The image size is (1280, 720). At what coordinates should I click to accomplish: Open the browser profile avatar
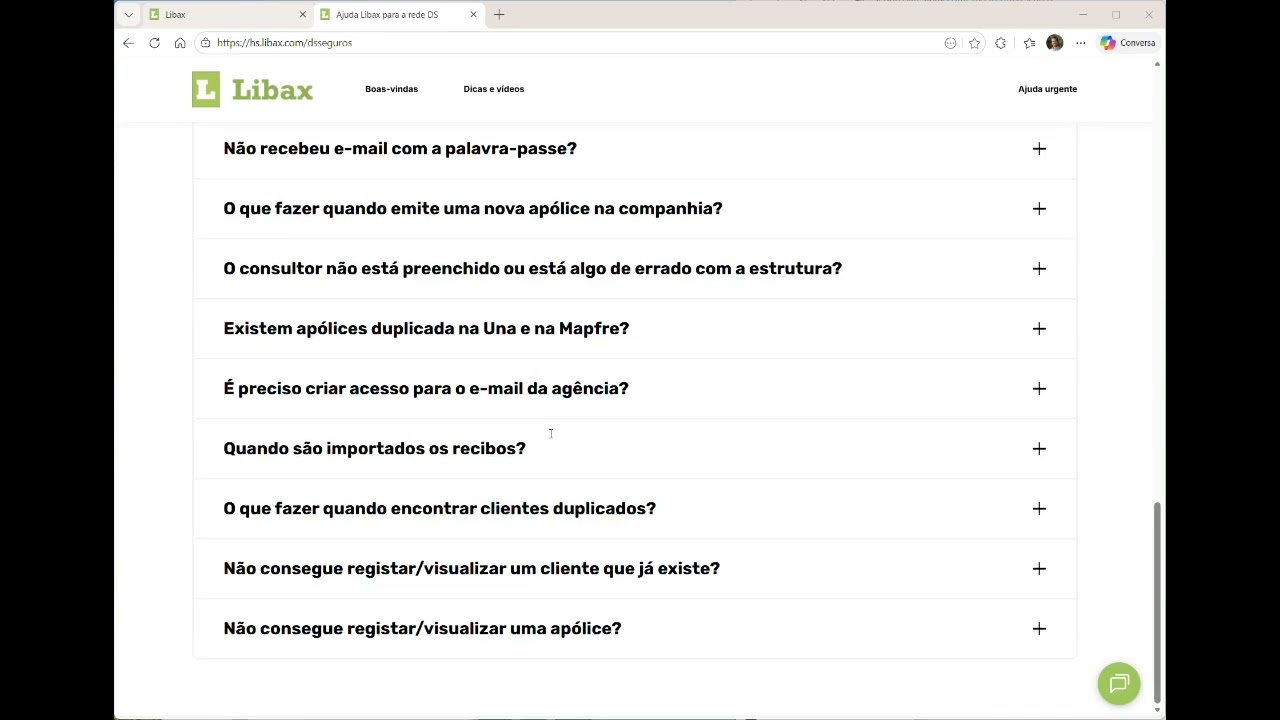tap(1054, 43)
